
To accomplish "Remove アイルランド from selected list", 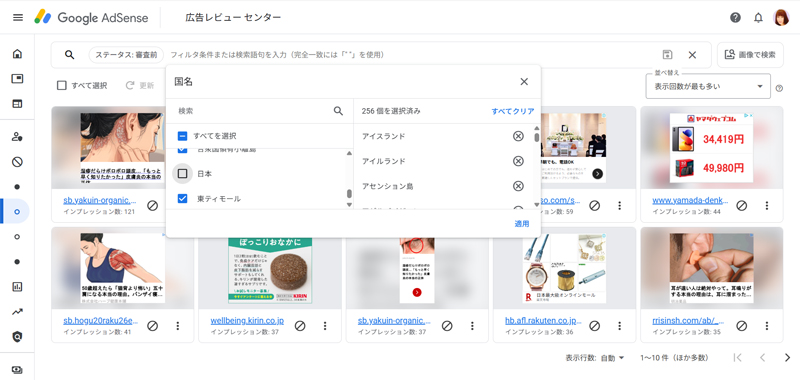I will tap(518, 161).
